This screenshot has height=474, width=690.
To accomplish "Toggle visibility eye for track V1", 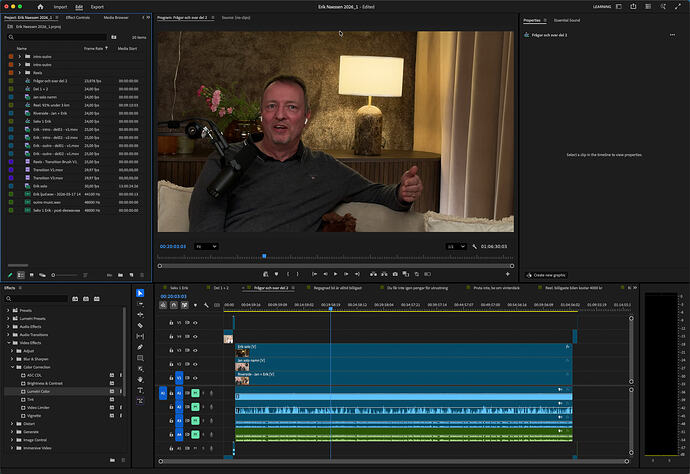I will (x=195, y=378).
